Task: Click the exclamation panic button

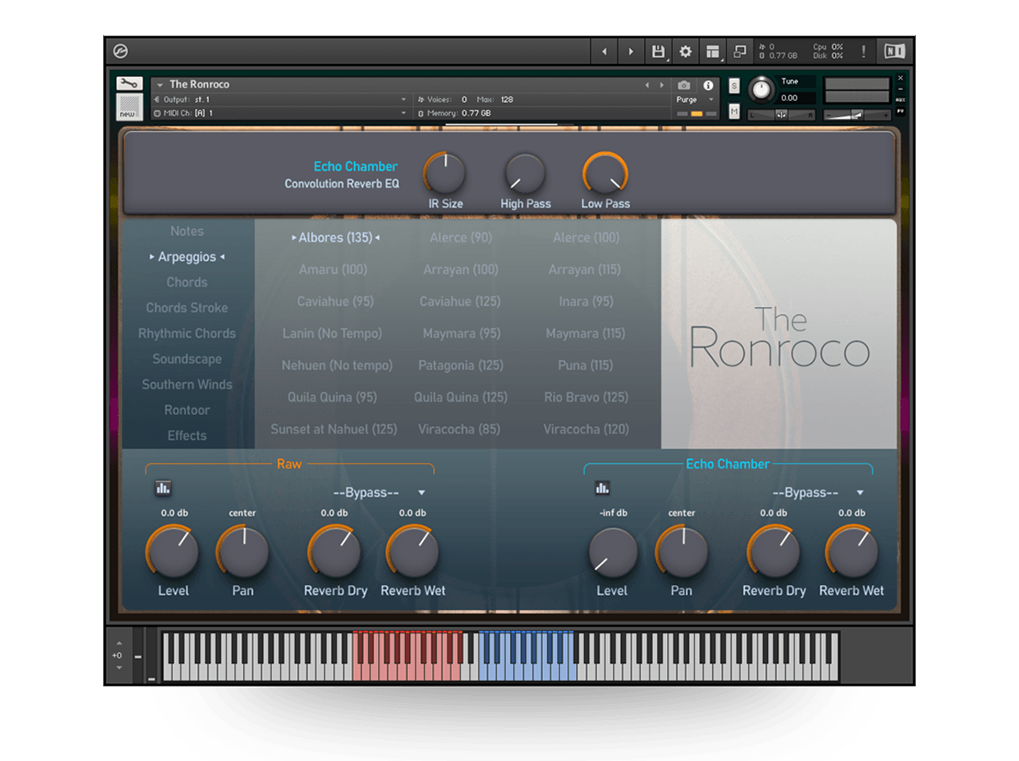Action: [863, 51]
